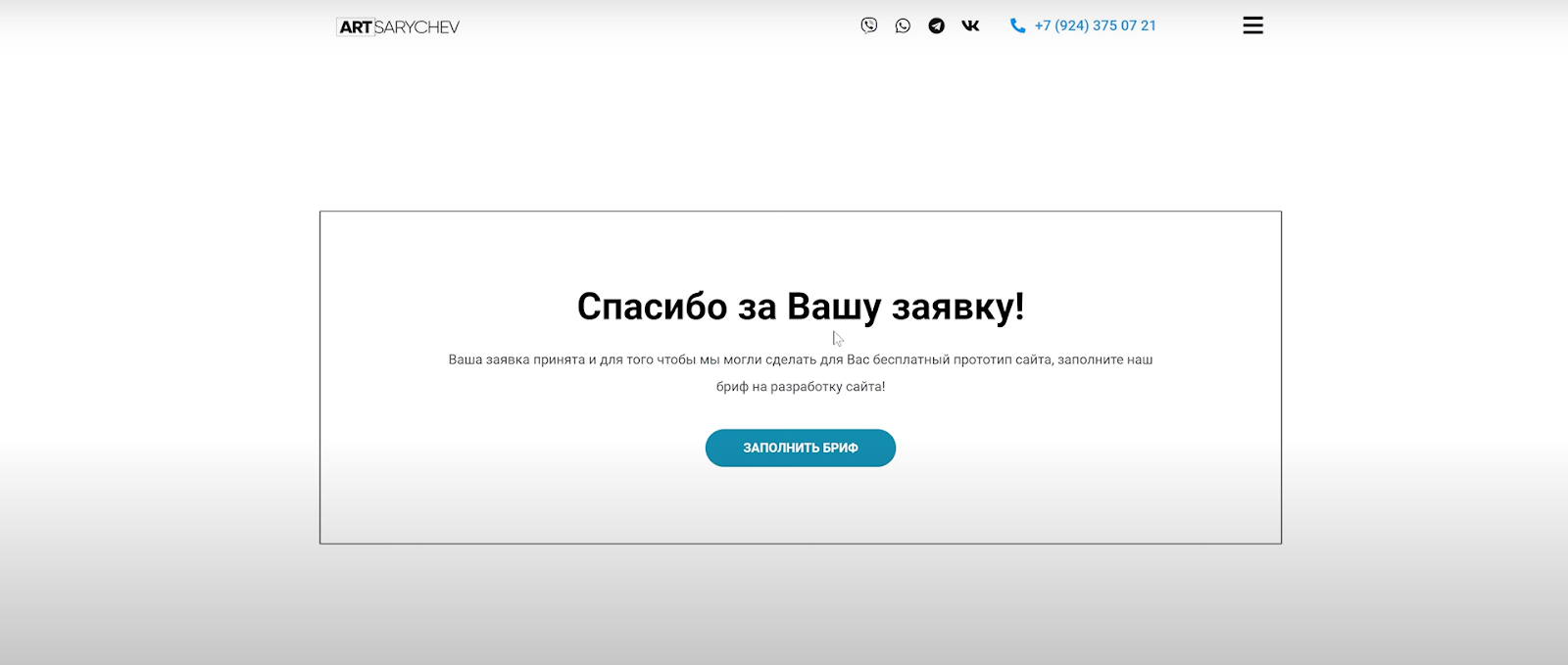Click the blue phone handset icon
This screenshot has height=665, width=1568.
pos(1017,25)
